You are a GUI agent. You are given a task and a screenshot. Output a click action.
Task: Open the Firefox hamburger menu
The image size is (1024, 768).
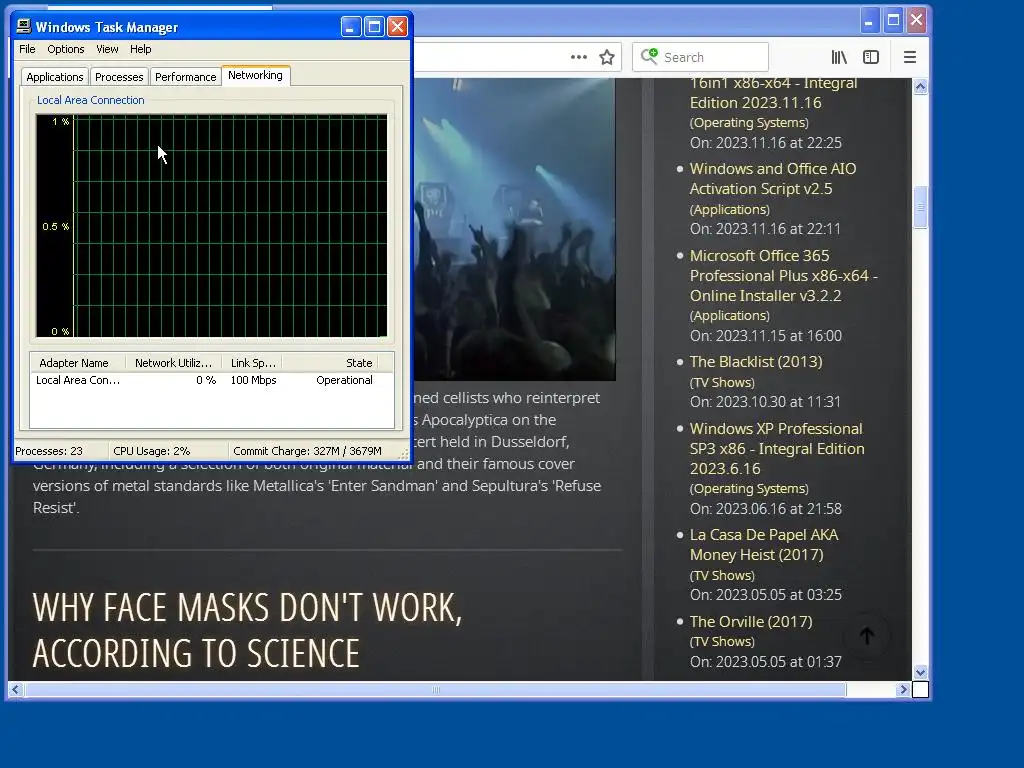tap(910, 57)
